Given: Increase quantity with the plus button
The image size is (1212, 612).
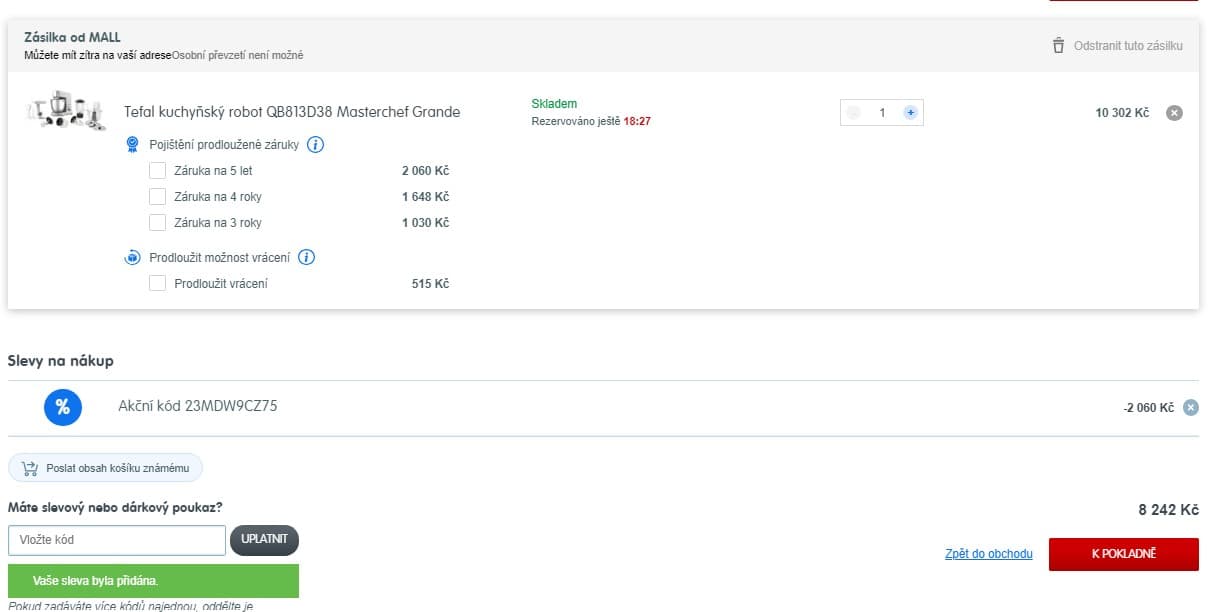Looking at the screenshot, I should point(910,113).
